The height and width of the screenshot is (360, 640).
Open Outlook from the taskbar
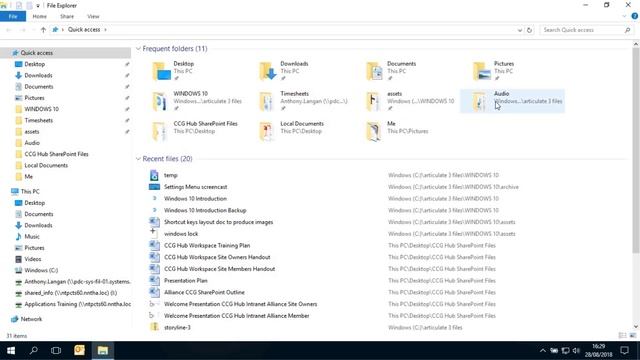pos(79,351)
